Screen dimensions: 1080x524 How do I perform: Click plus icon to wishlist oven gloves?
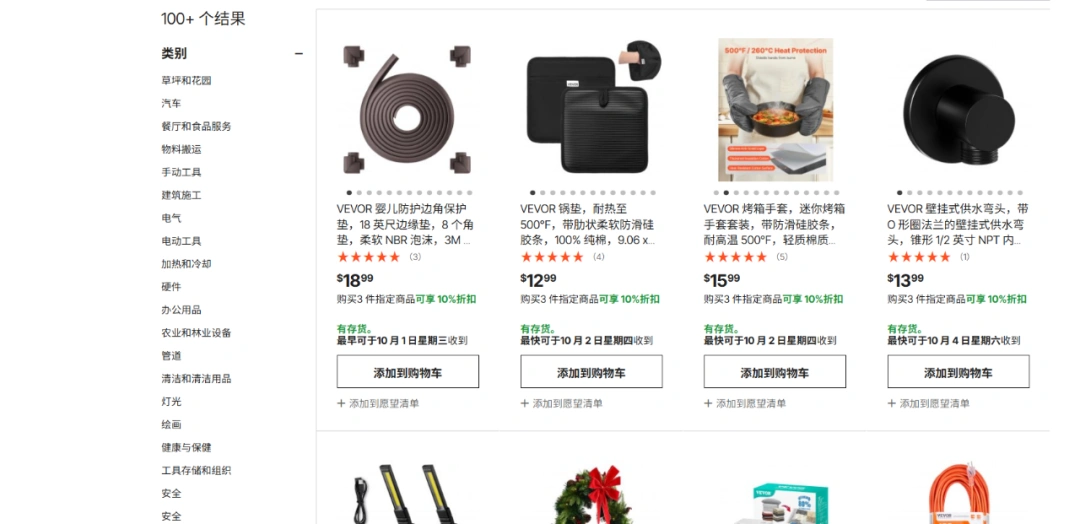coord(707,404)
